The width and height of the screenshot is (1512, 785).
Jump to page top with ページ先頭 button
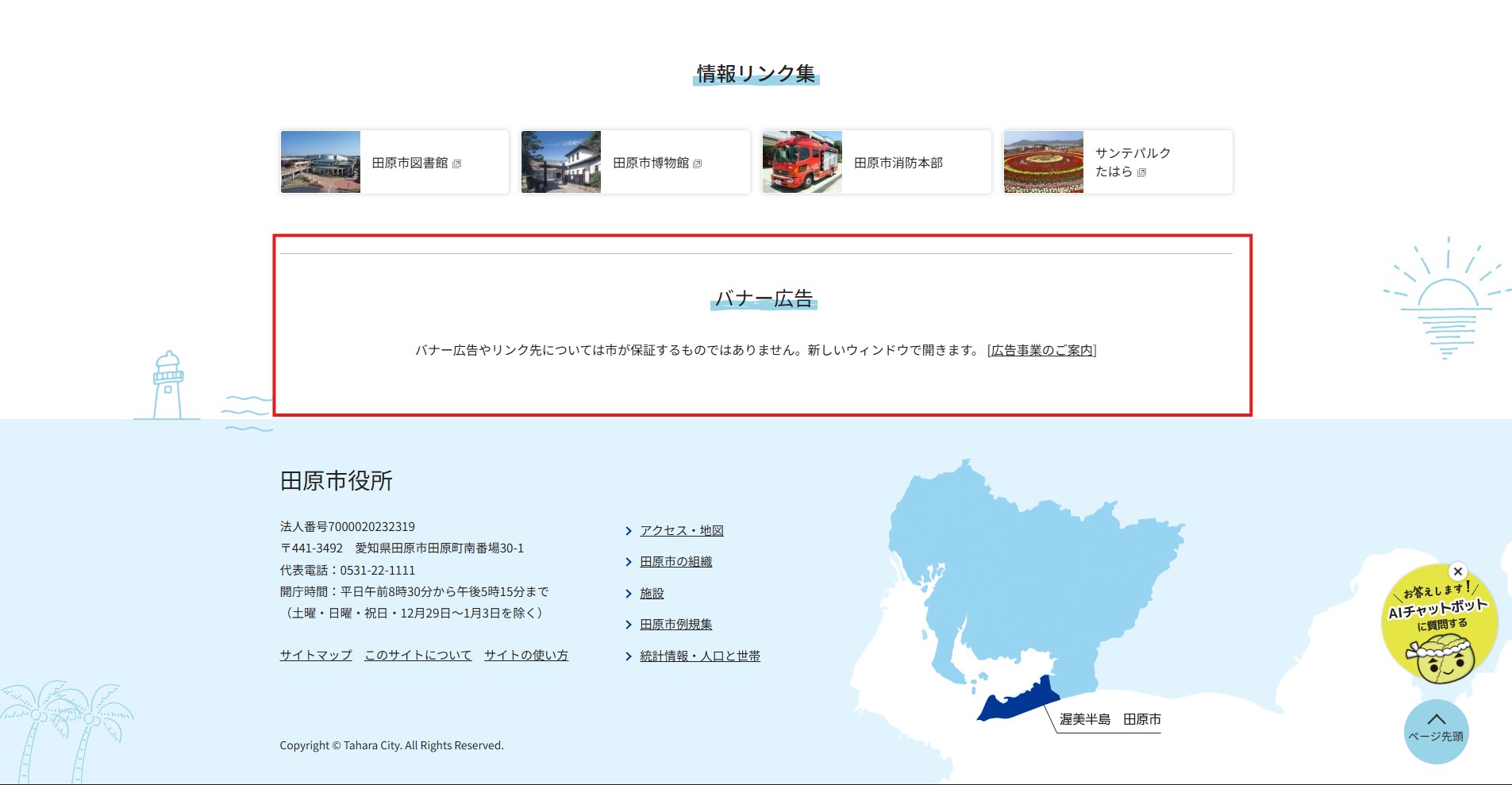pyautogui.click(x=1437, y=732)
